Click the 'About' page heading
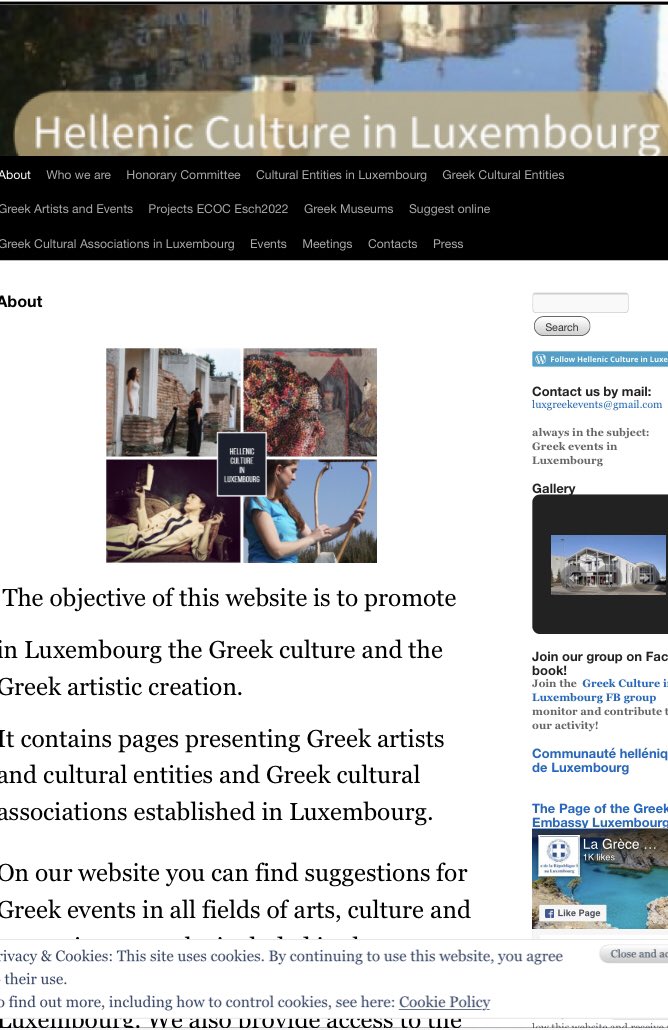The image size is (668, 1030). [21, 302]
